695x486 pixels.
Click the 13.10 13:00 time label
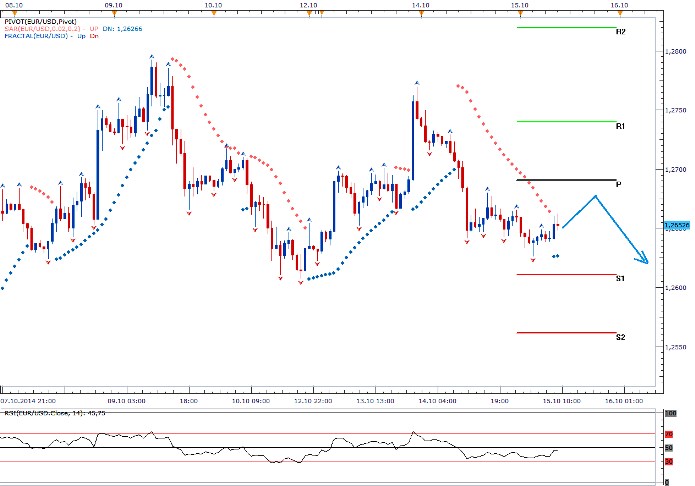pos(375,401)
